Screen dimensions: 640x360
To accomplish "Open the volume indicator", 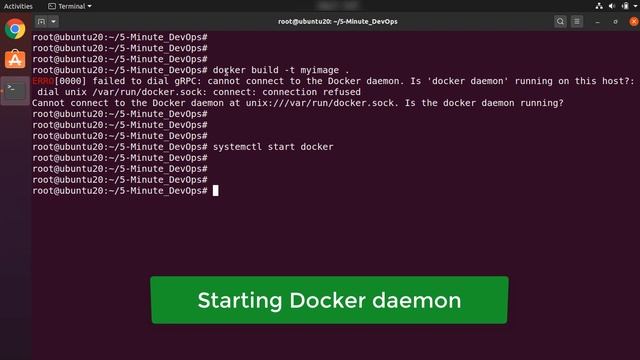I will (611, 6).
